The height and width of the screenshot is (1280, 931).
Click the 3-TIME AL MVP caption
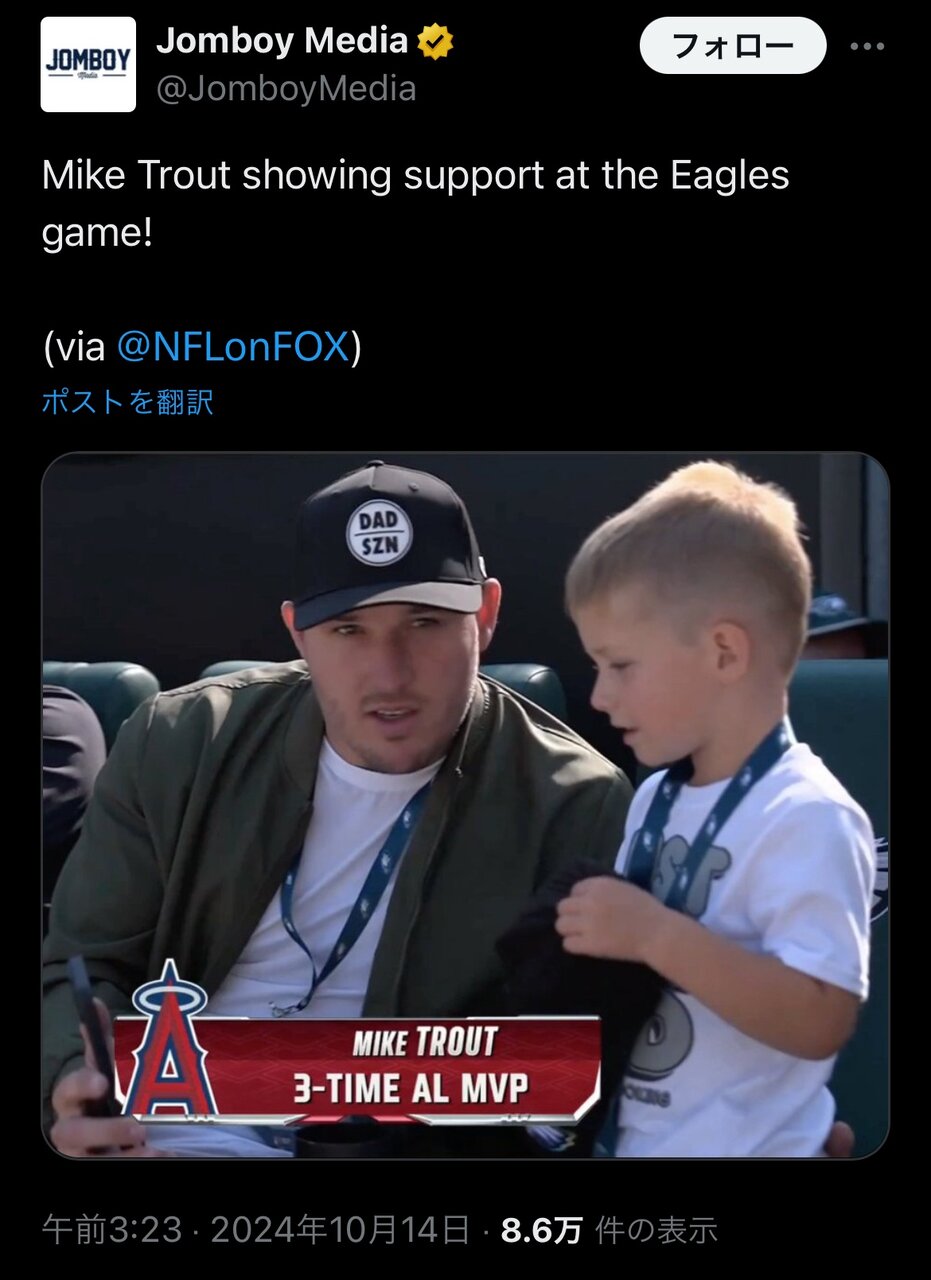click(410, 1088)
